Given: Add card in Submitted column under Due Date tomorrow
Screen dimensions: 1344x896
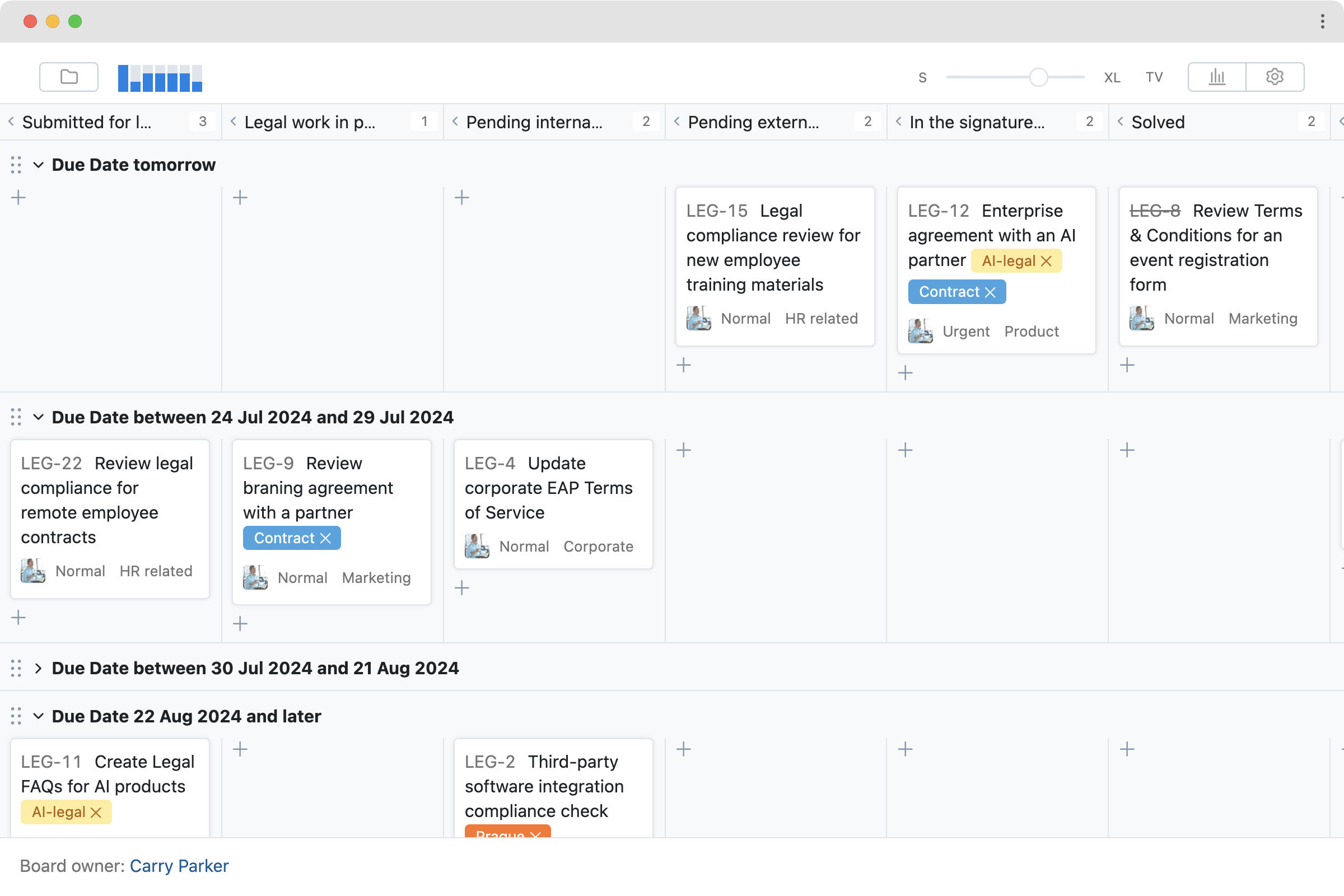Looking at the screenshot, I should (x=18, y=198).
